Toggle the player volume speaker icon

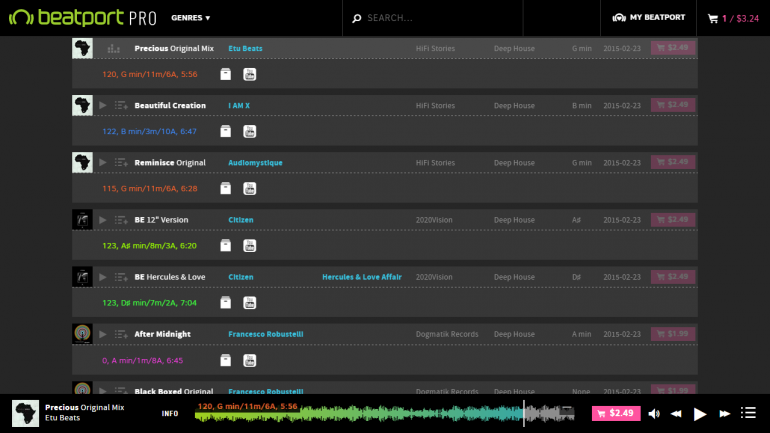point(654,413)
